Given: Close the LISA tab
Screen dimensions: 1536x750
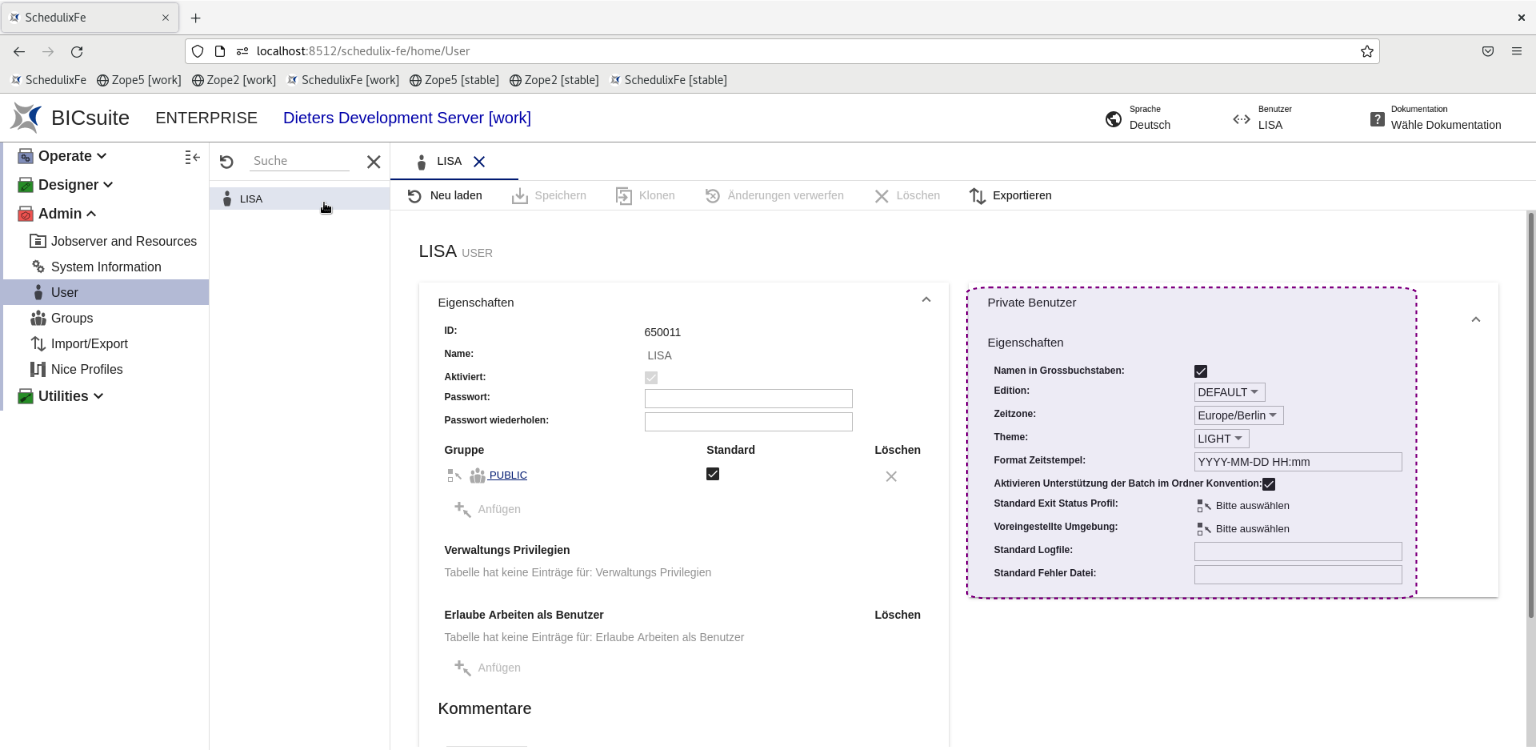Looking at the screenshot, I should coord(479,162).
